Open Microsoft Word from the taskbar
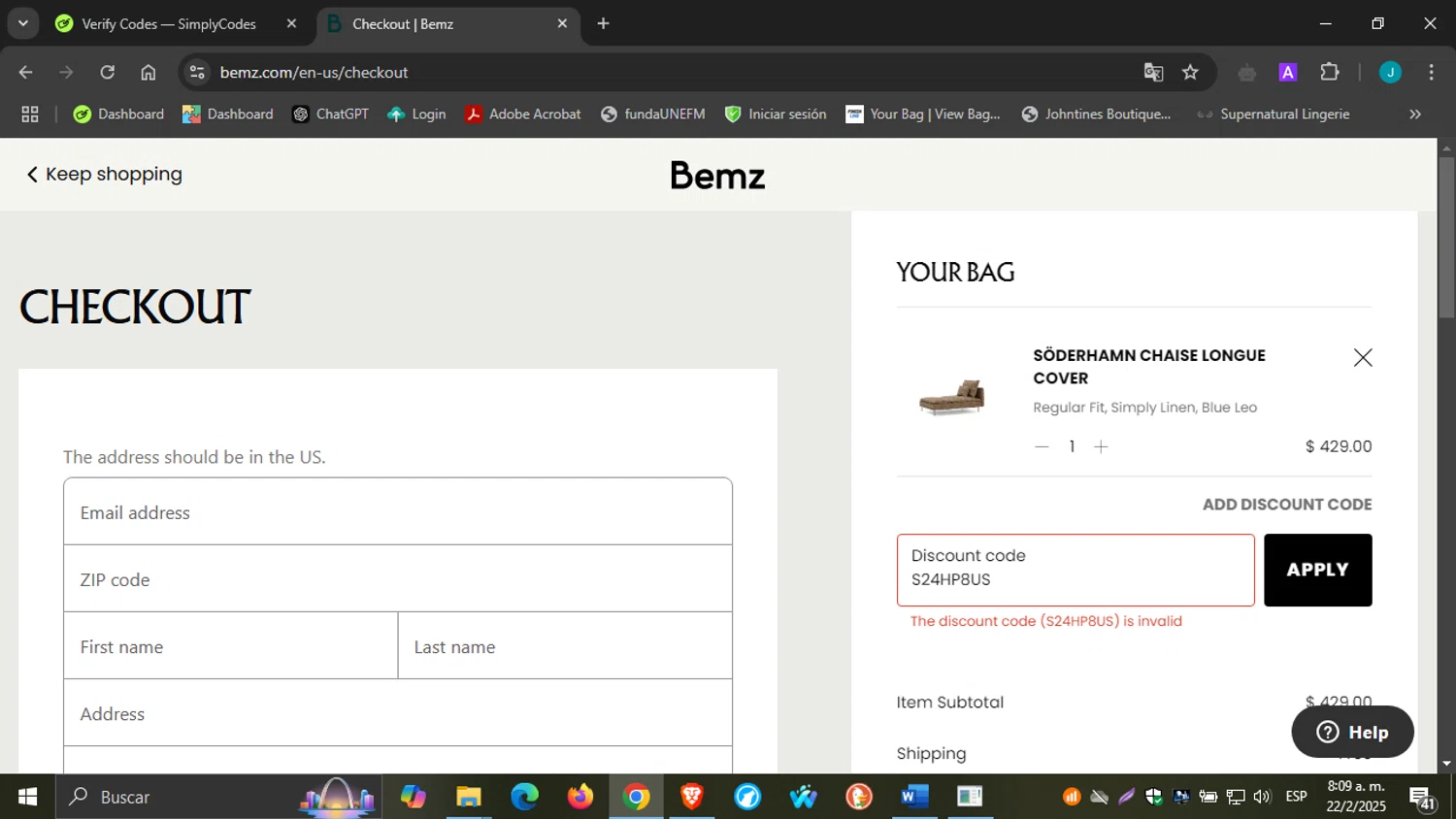The height and width of the screenshot is (819, 1456). 914,797
